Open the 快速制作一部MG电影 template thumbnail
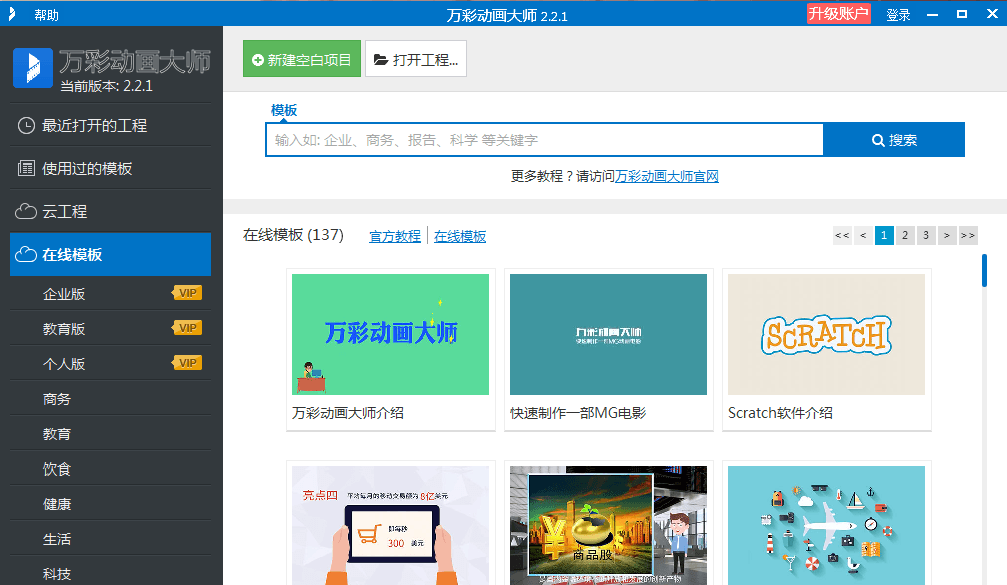Image resolution: width=1007 pixels, height=585 pixels. coord(608,334)
